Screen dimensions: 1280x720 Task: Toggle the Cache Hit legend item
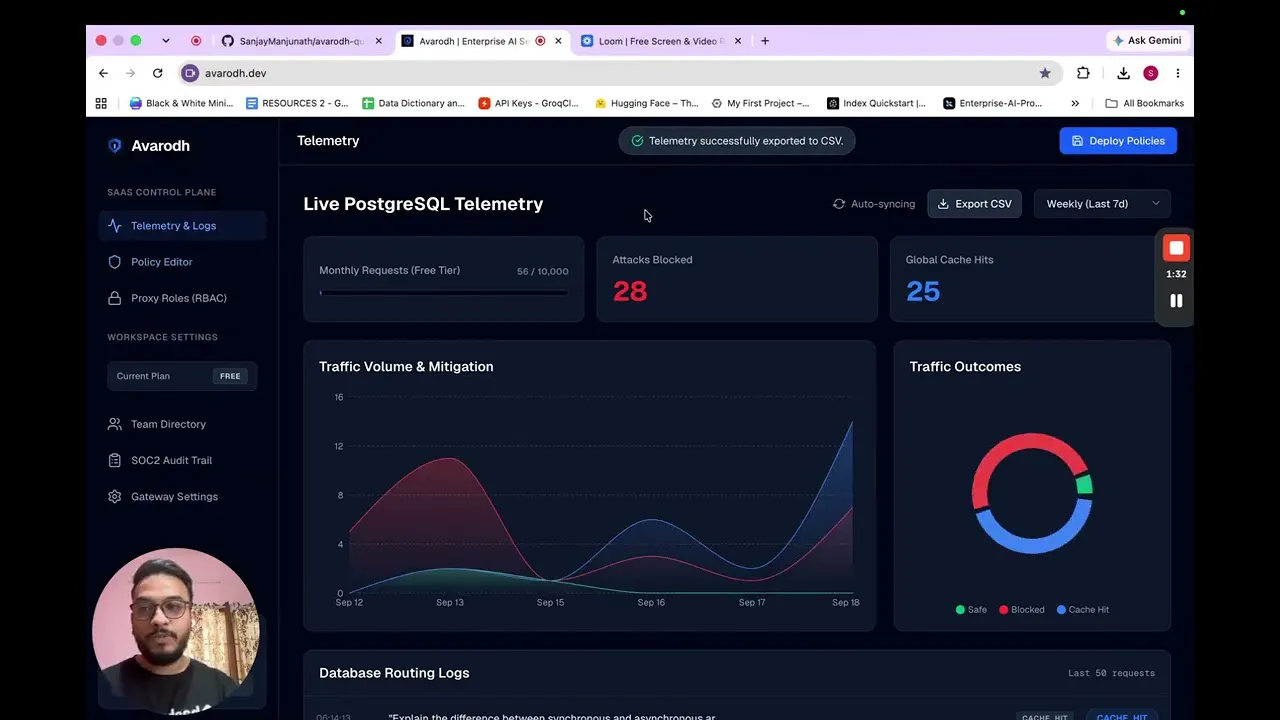point(1082,610)
